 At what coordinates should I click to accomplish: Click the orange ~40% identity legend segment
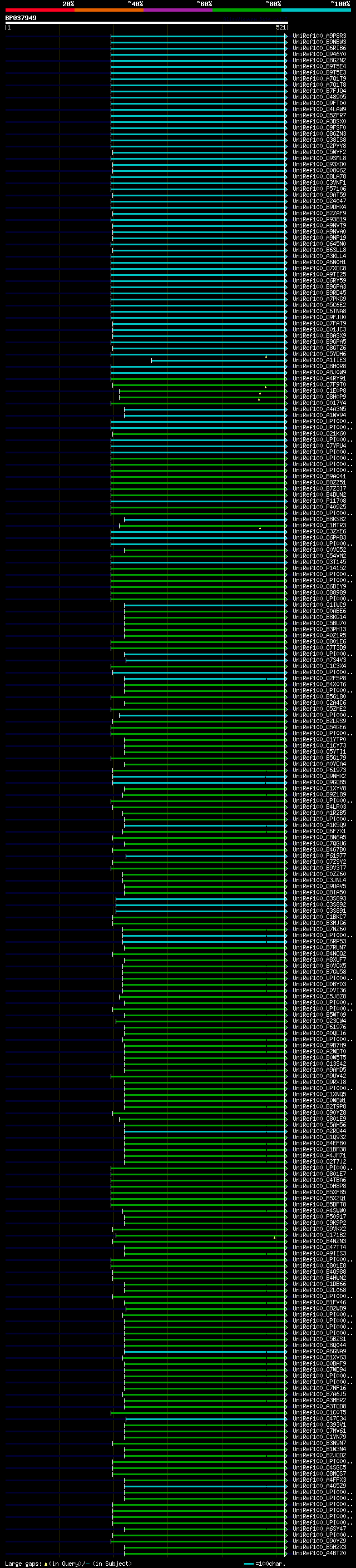[x=109, y=10]
